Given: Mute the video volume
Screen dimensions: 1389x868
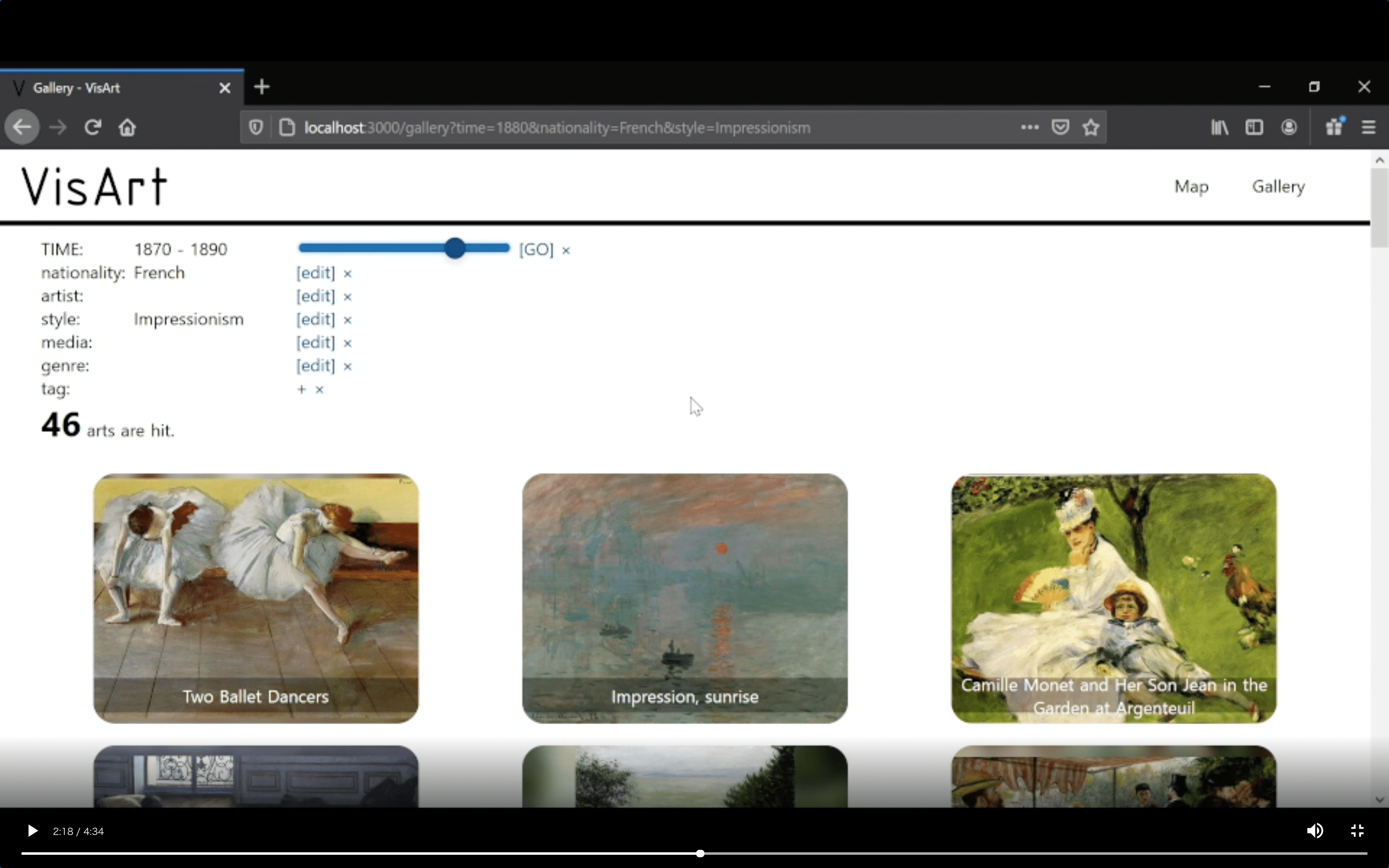Looking at the screenshot, I should click(x=1315, y=831).
